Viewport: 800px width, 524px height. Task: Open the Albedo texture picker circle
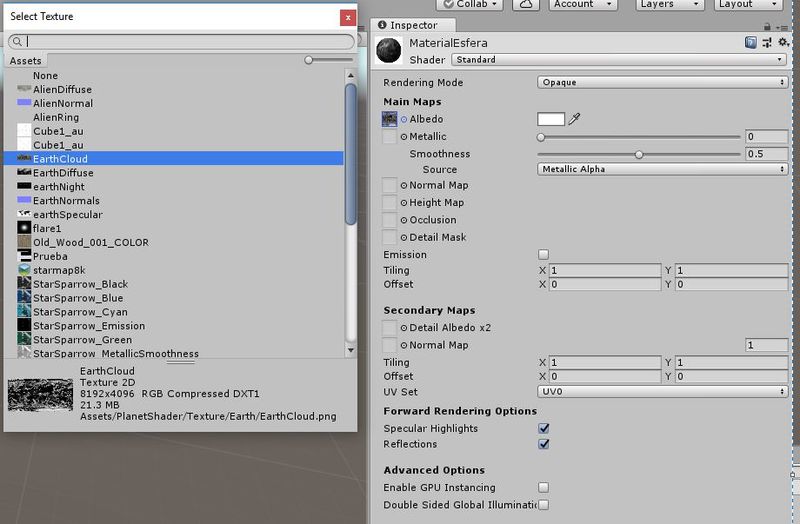pos(404,119)
